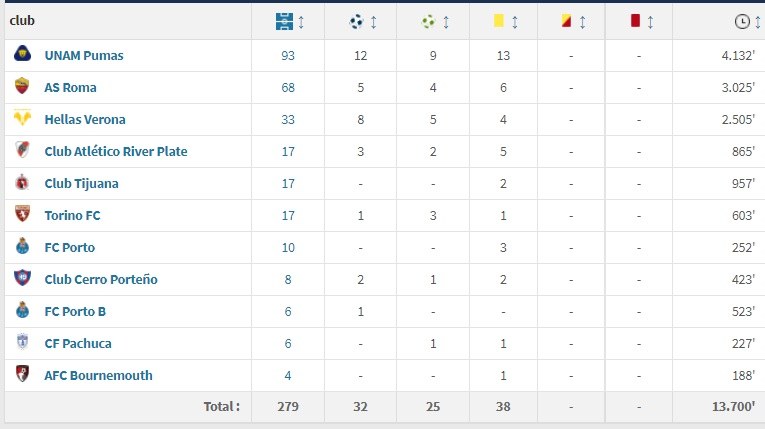The image size is (765, 429).
Task: Open the Hellas Verona club link
Action: (x=85, y=120)
